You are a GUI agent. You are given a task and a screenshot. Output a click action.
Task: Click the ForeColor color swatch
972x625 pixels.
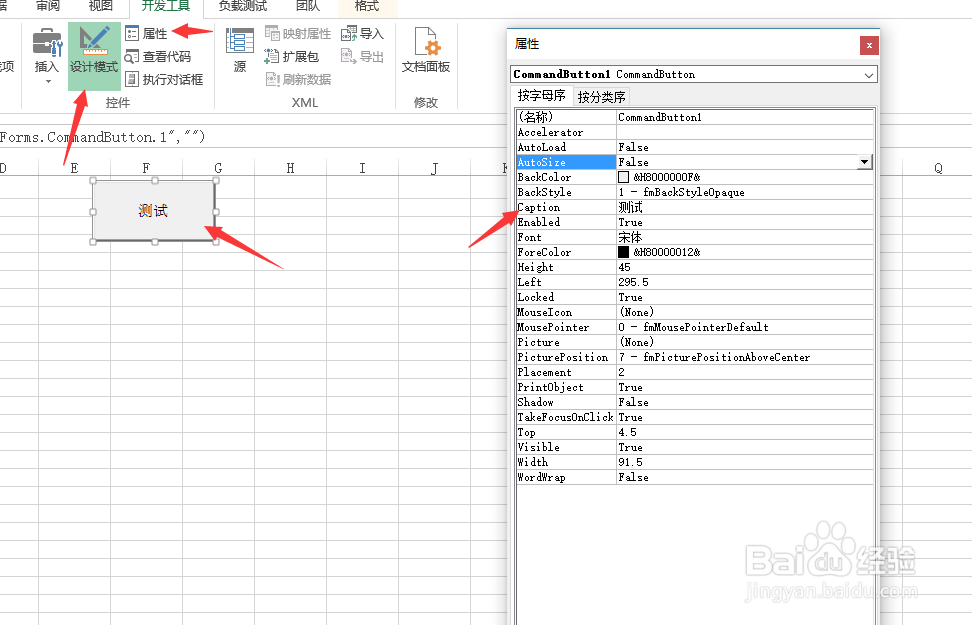[625, 252]
